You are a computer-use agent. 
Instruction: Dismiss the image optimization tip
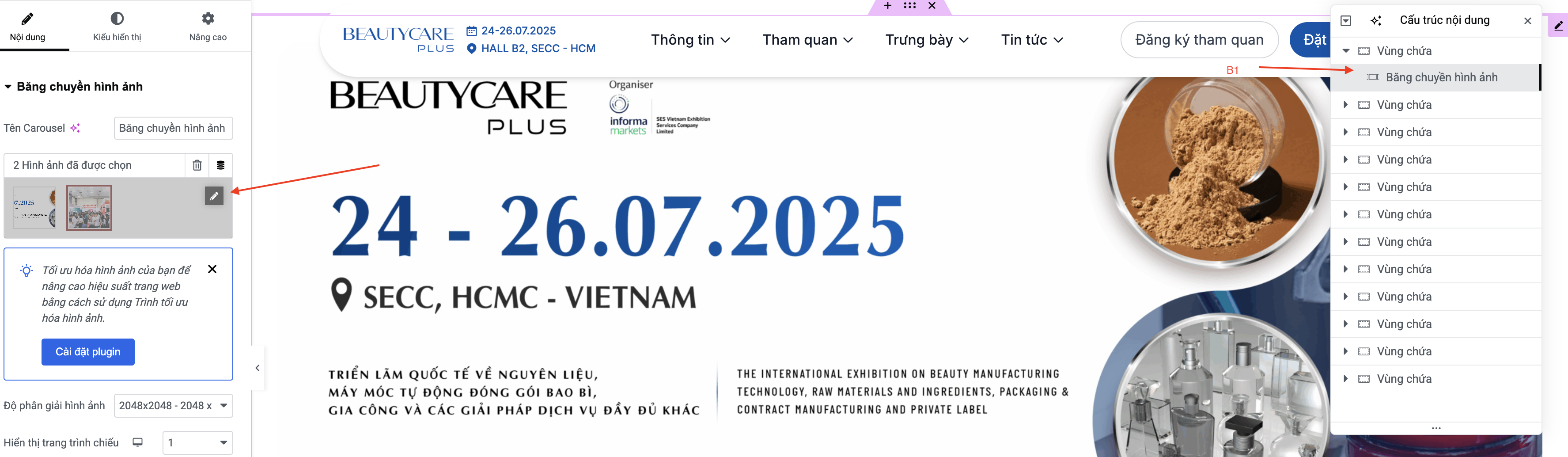click(212, 269)
